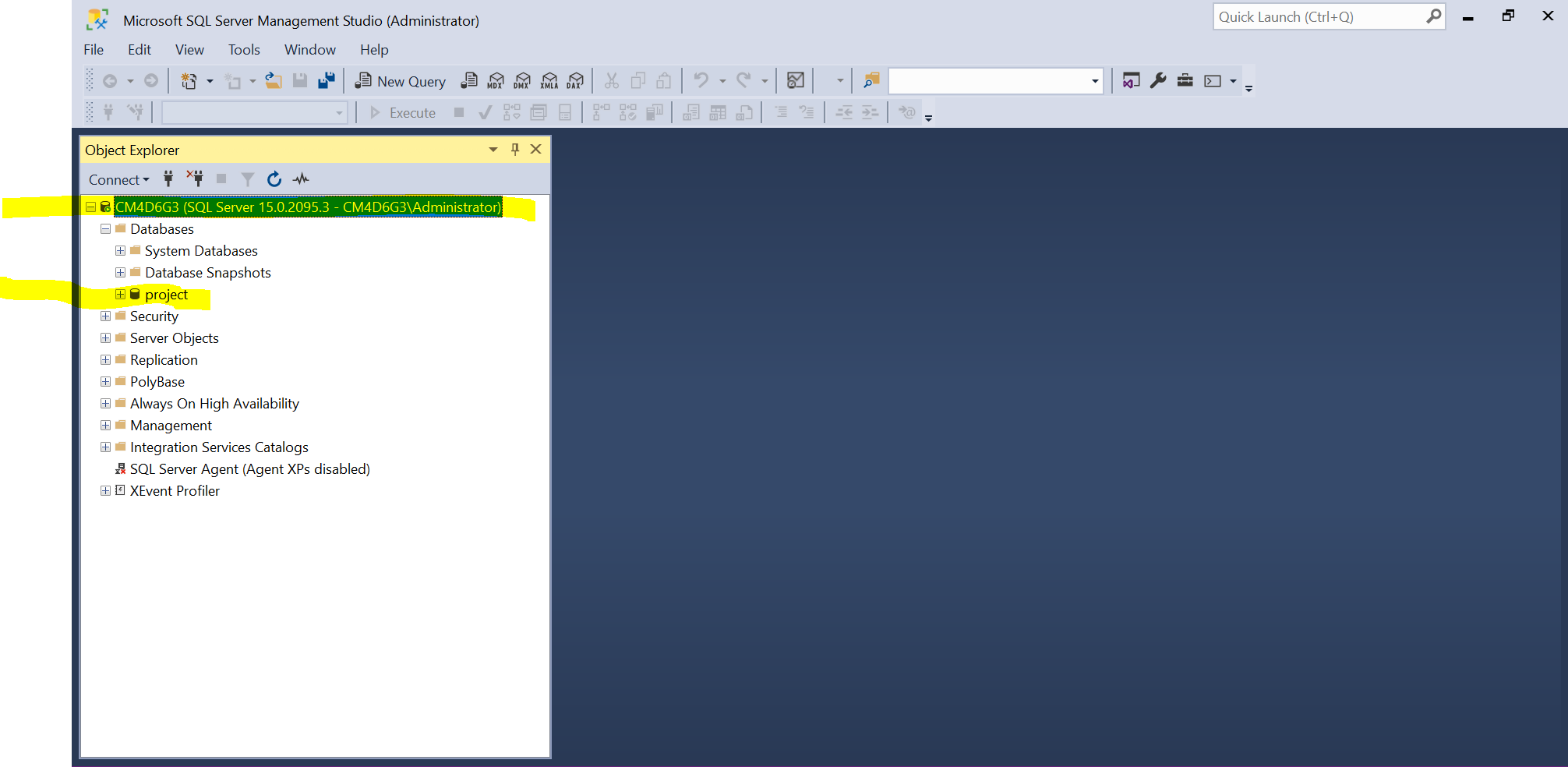The height and width of the screenshot is (767, 1568).
Task: Expand Integration Services Catalogs folder
Action: [x=105, y=447]
